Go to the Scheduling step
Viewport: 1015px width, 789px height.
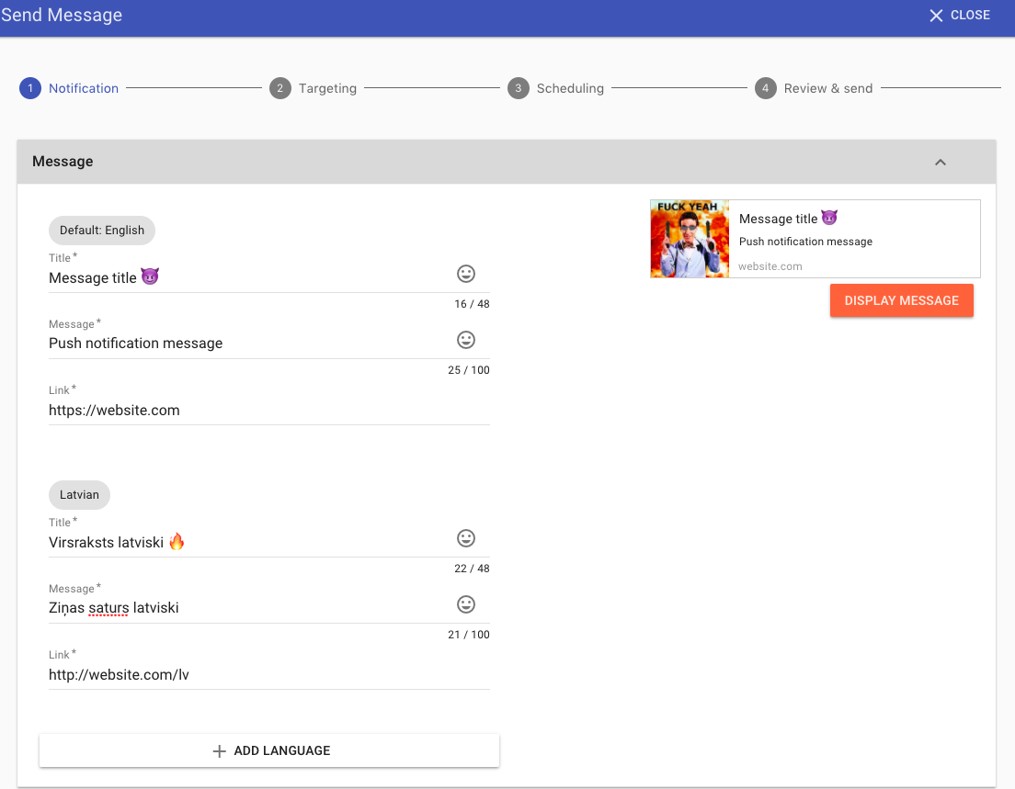556,88
